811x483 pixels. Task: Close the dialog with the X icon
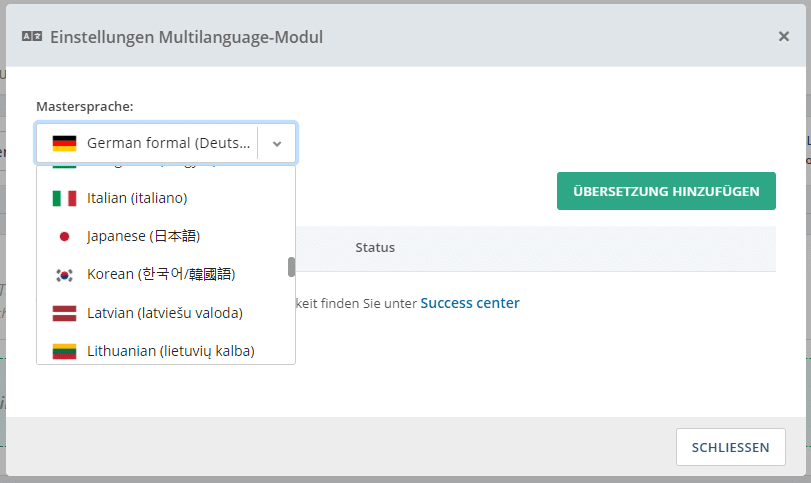pyautogui.click(x=783, y=36)
